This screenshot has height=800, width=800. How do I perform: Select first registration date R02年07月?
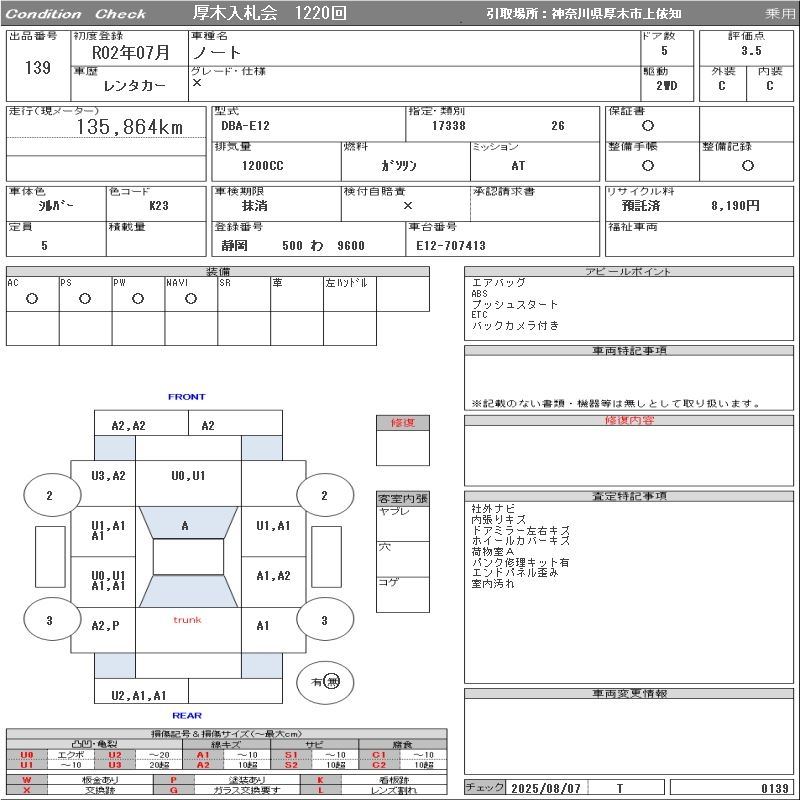click(131, 52)
